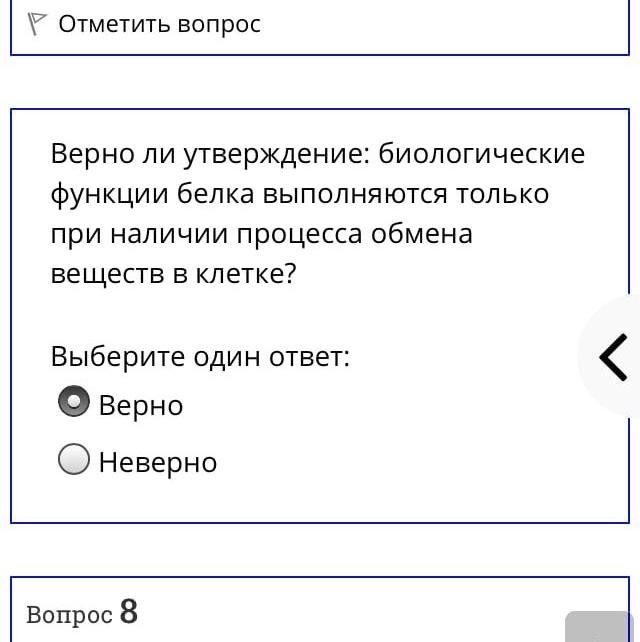The width and height of the screenshot is (640, 642).
Task: Choose answer by clicking the "Верно" label
Action: 141,405
